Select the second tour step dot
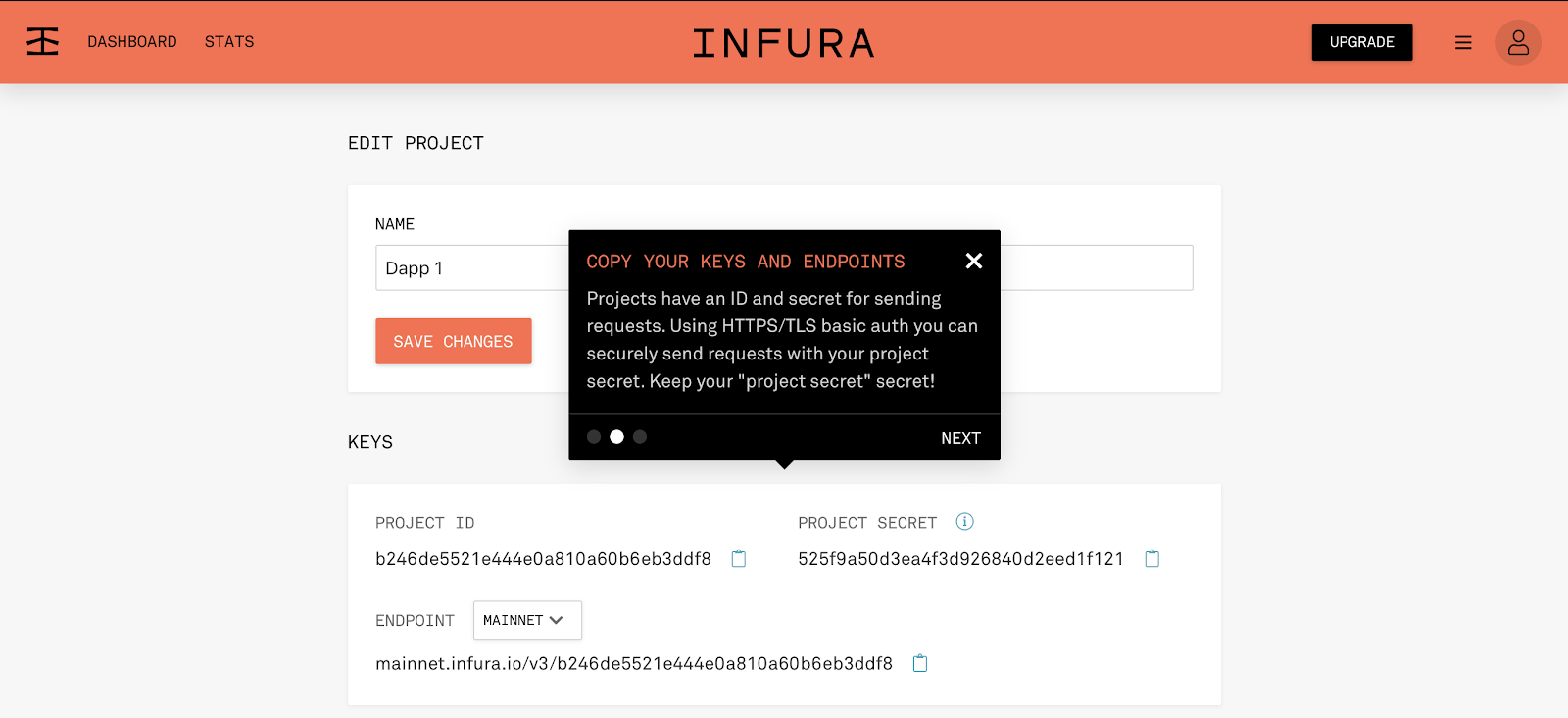 coord(616,437)
